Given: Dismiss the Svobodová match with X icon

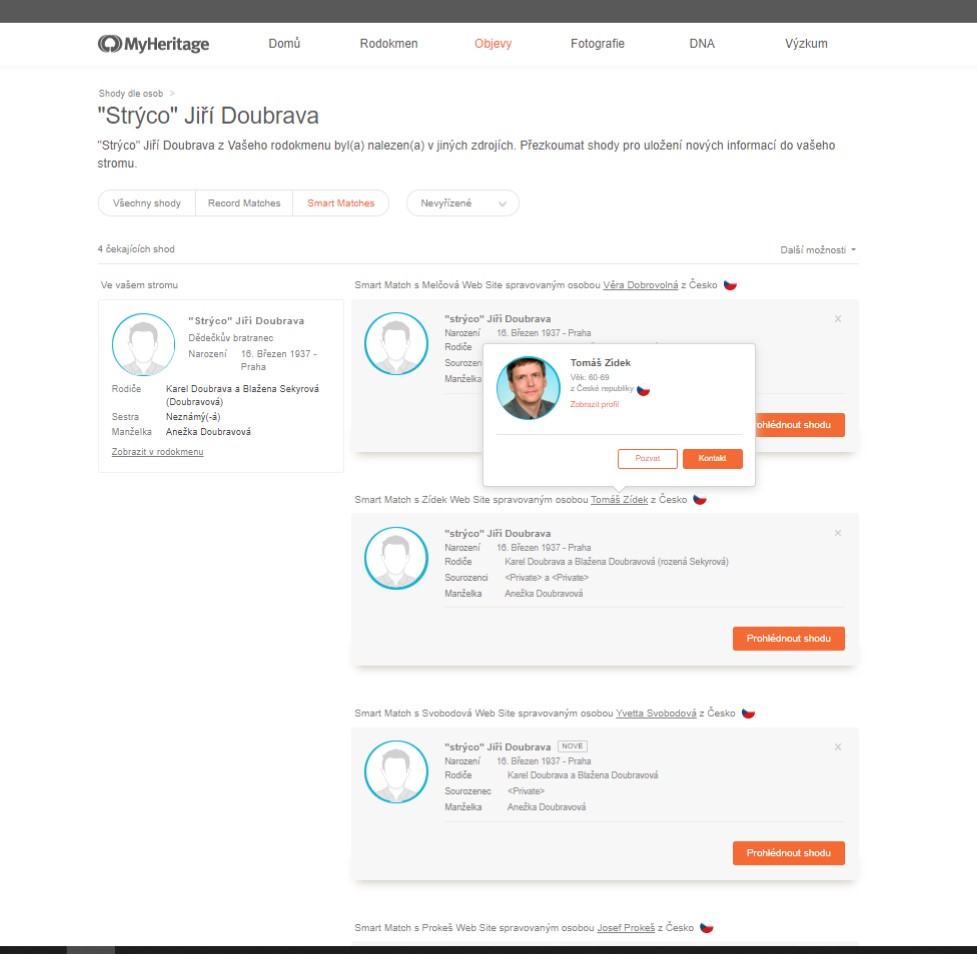Looking at the screenshot, I should [x=837, y=747].
